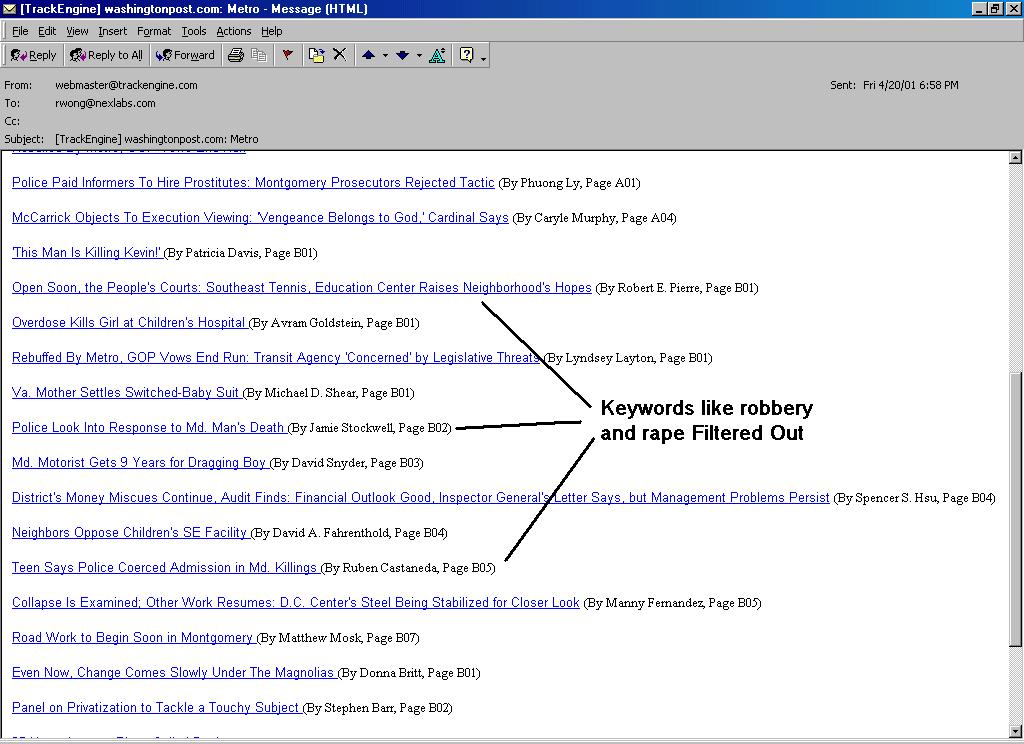Open the People's Courts article link
The image size is (1024, 744).
click(302, 287)
